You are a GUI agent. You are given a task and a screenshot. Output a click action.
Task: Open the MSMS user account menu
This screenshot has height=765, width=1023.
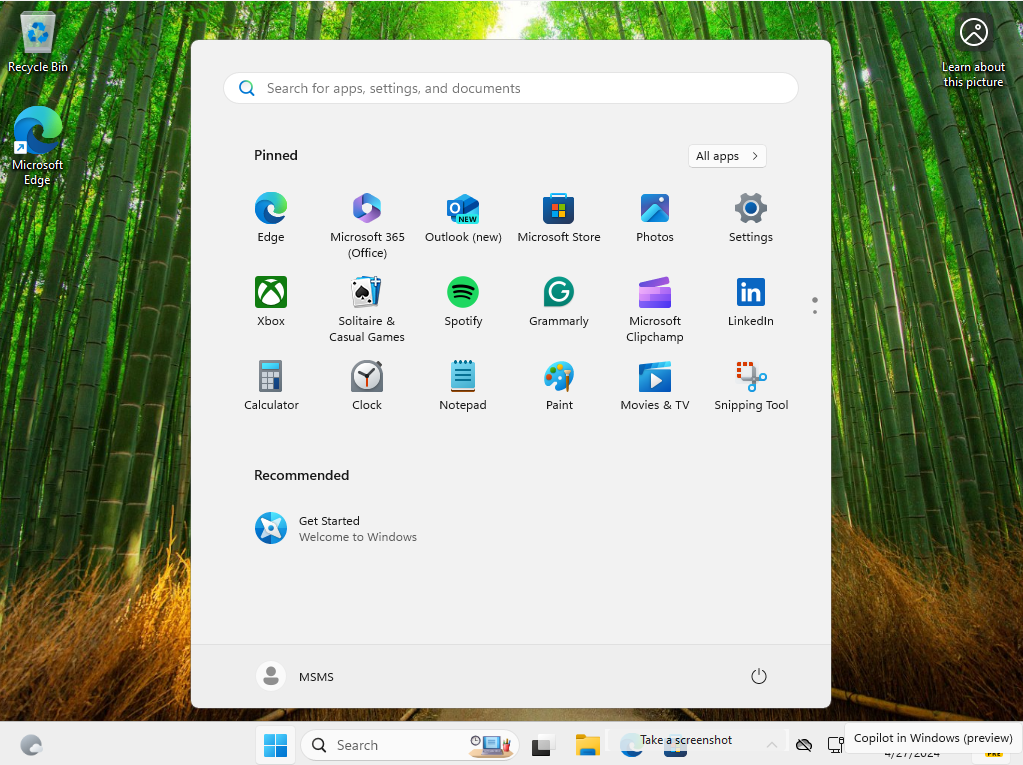(x=296, y=677)
